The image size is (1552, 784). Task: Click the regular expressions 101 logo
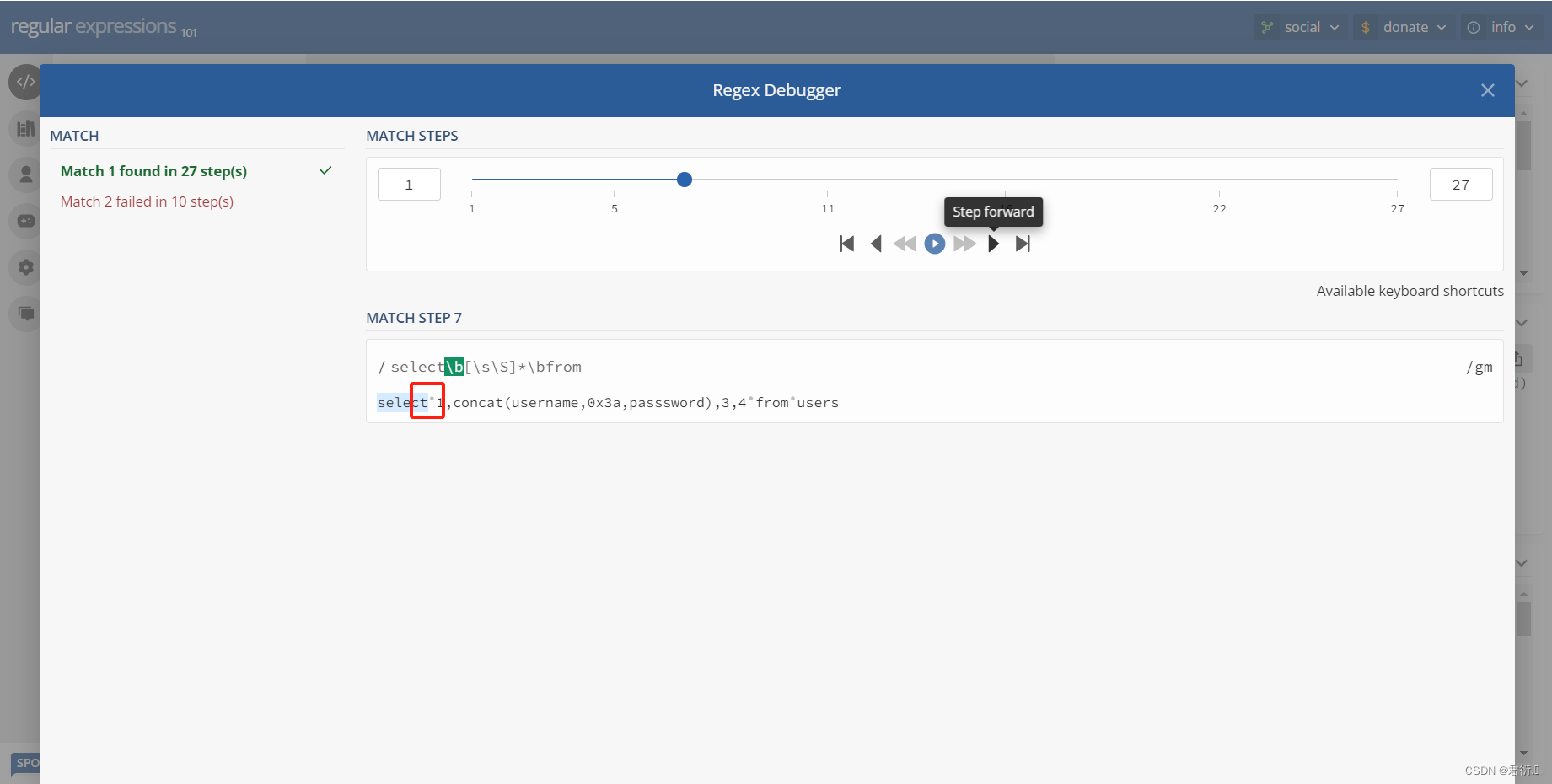[x=104, y=27]
